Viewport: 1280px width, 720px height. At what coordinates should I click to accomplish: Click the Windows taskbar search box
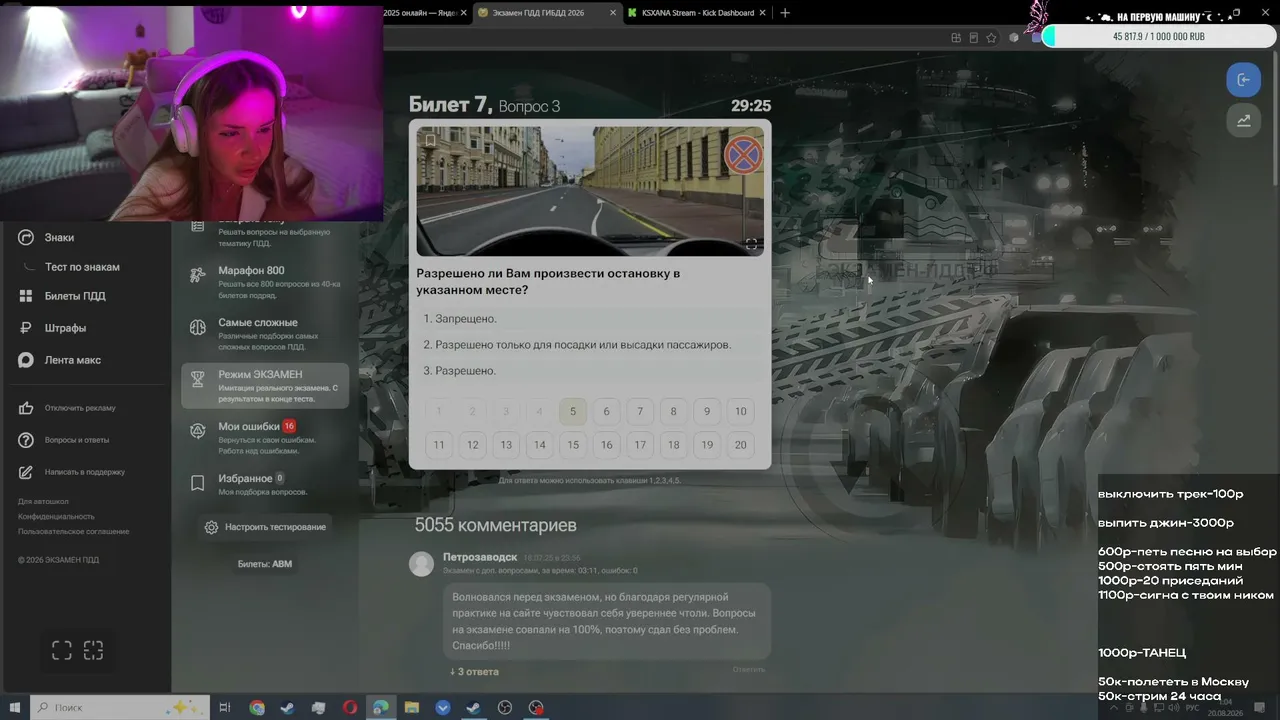point(118,707)
